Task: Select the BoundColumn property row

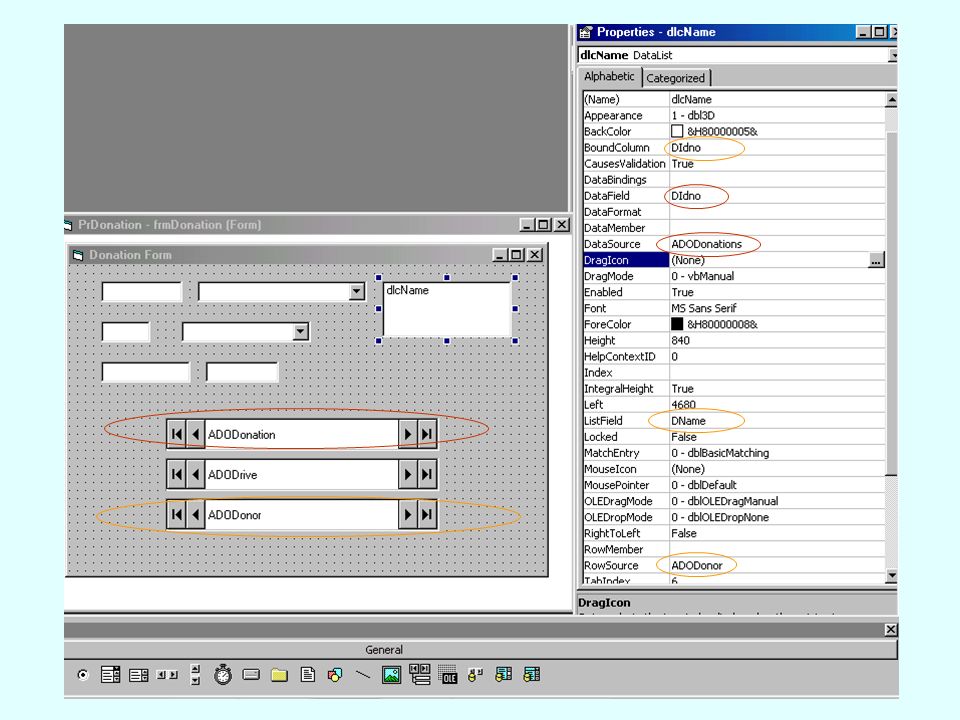Action: tap(734, 148)
